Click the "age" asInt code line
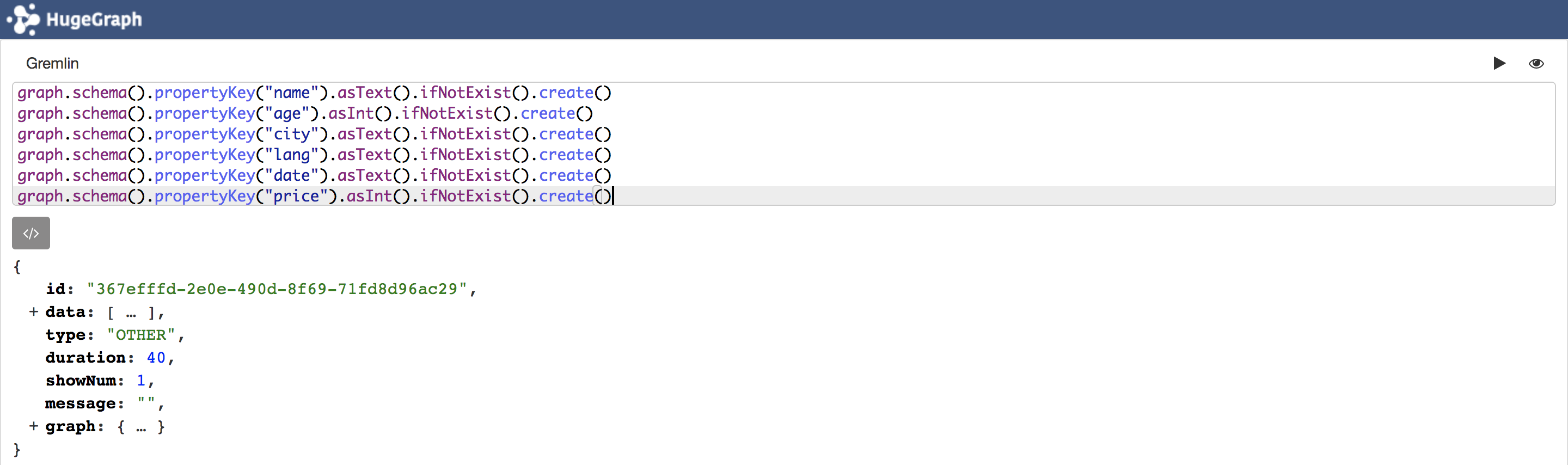 (304, 114)
